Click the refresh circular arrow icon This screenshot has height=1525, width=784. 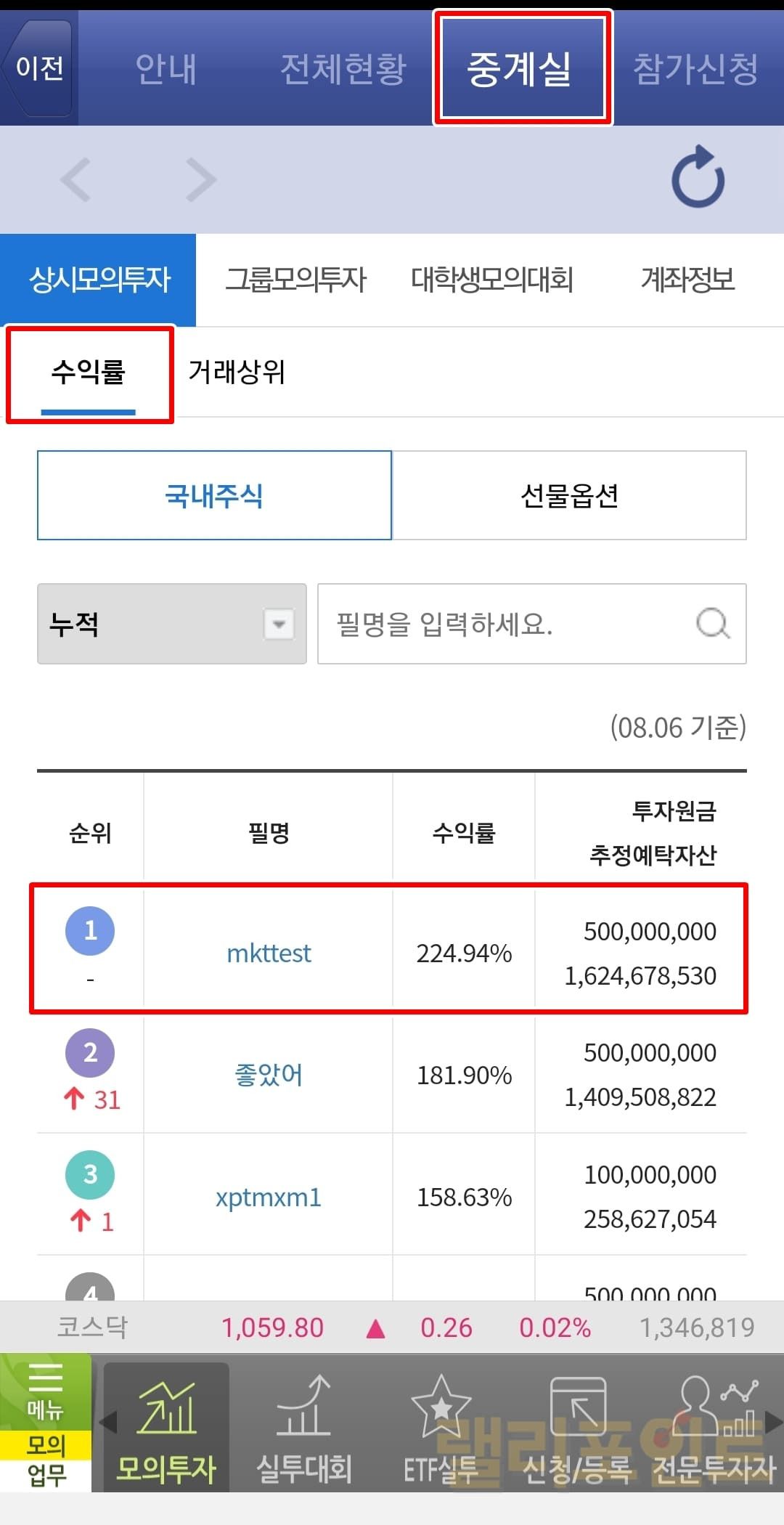698,178
